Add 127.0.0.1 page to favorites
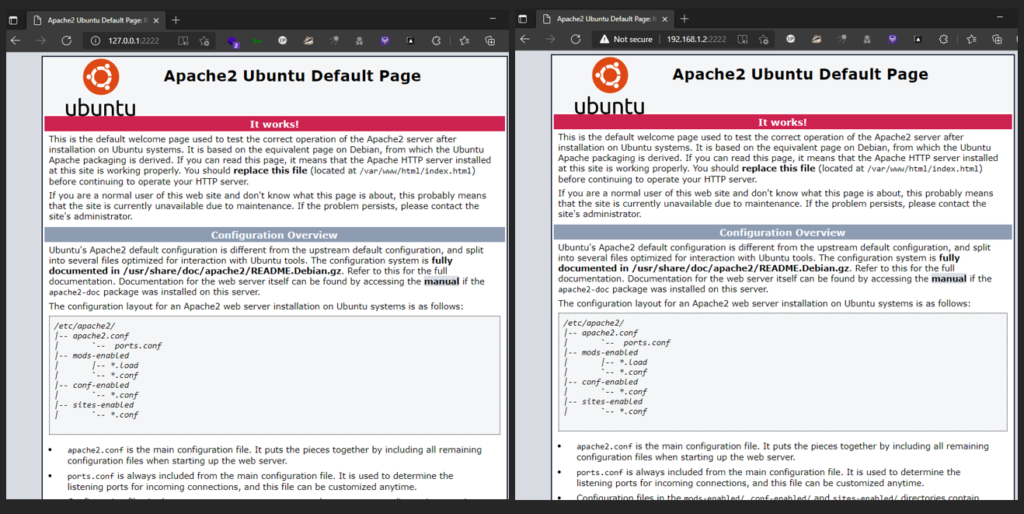This screenshot has width=1024, height=514. 204,40
